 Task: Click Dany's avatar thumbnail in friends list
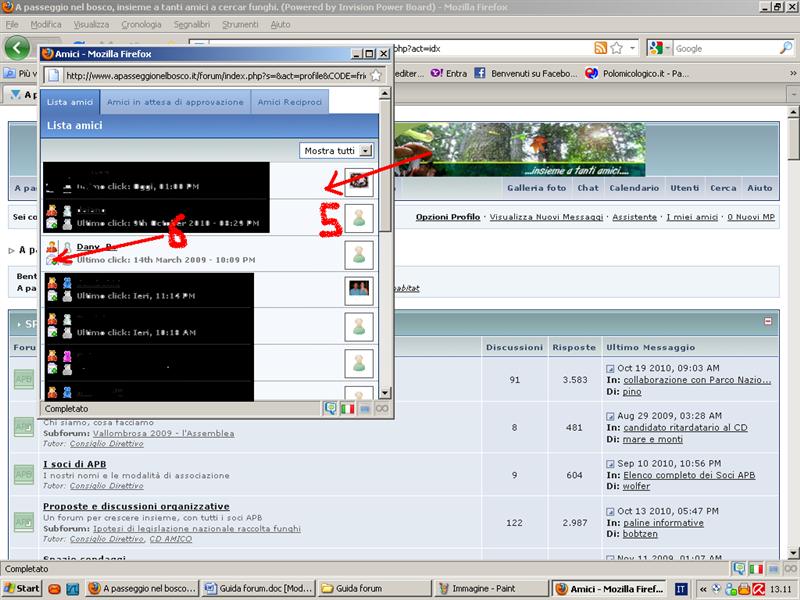pyautogui.click(x=359, y=254)
